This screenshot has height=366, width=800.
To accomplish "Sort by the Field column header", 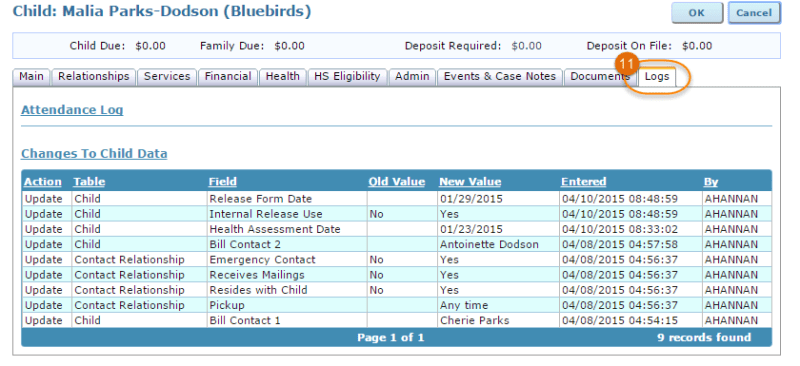I will point(222,182).
